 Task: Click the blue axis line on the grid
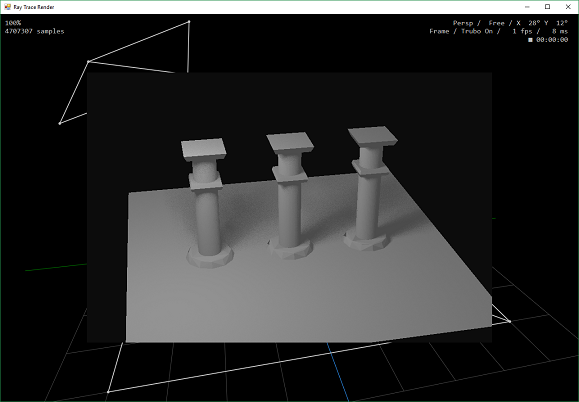pos(338,371)
